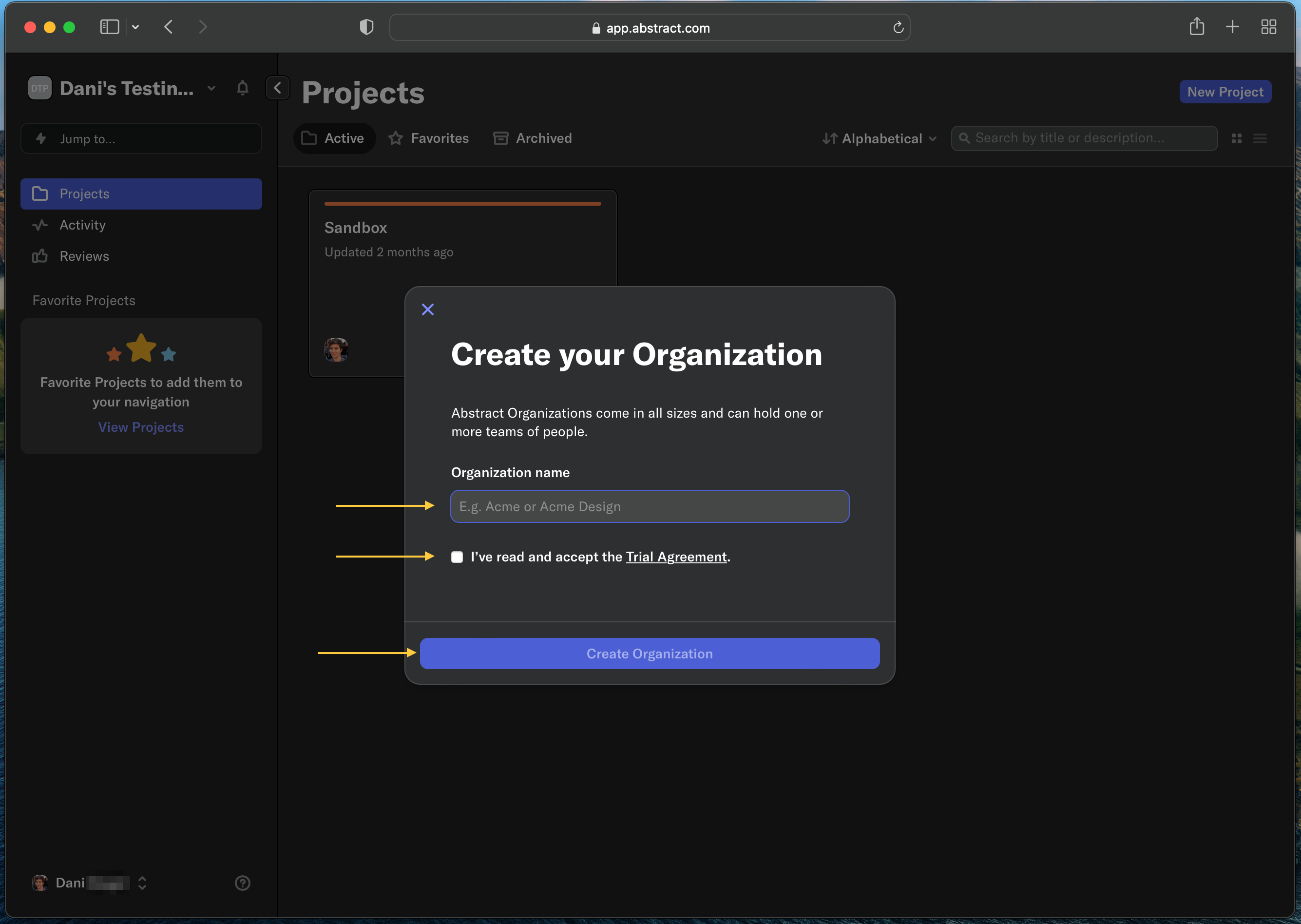Expand the Dani's Testing organization dropdown
The width and height of the screenshot is (1301, 924).
tap(211, 88)
